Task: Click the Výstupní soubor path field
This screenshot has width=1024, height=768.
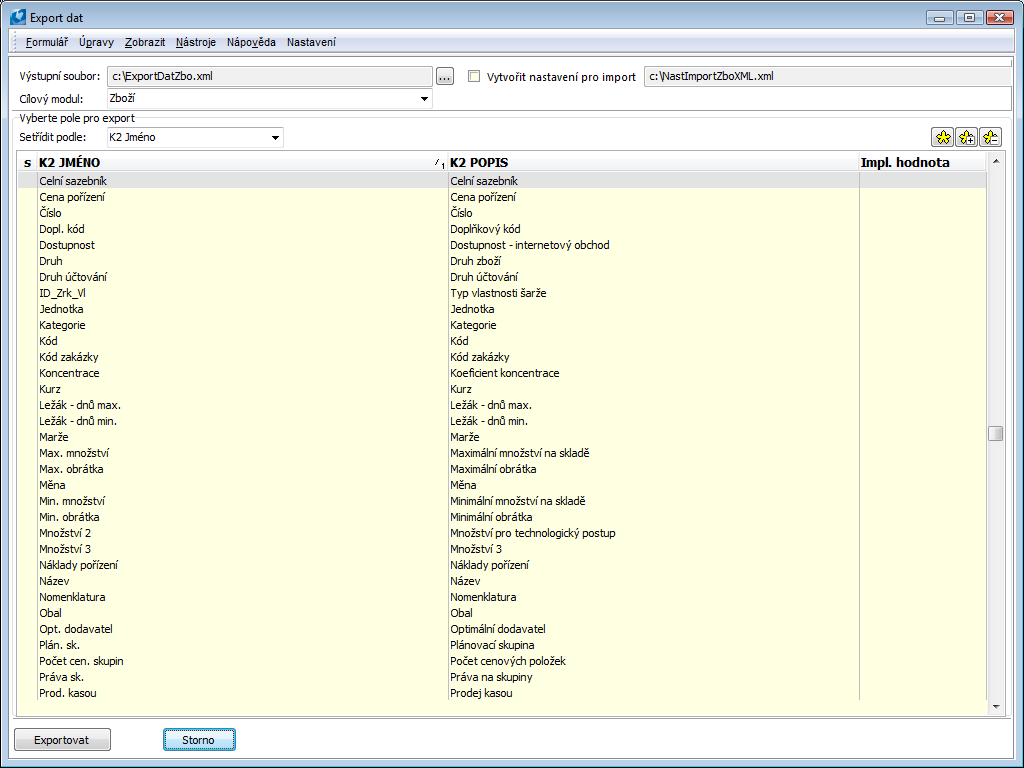Action: click(270, 75)
